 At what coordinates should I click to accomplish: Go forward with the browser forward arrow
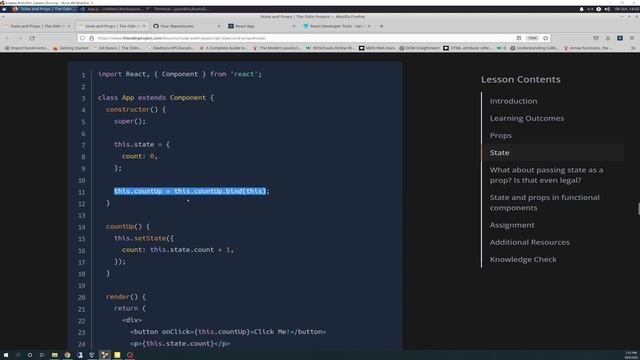(x=20, y=38)
